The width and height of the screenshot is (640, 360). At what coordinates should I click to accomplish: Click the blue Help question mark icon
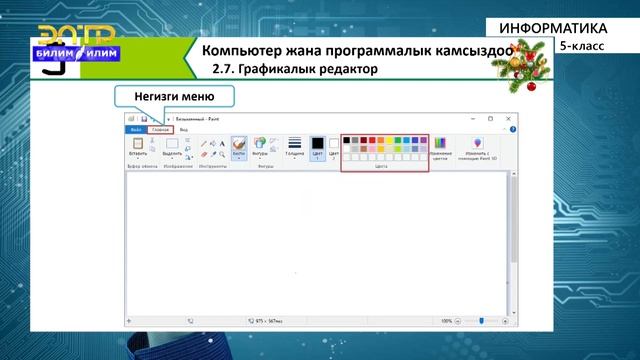click(x=513, y=129)
